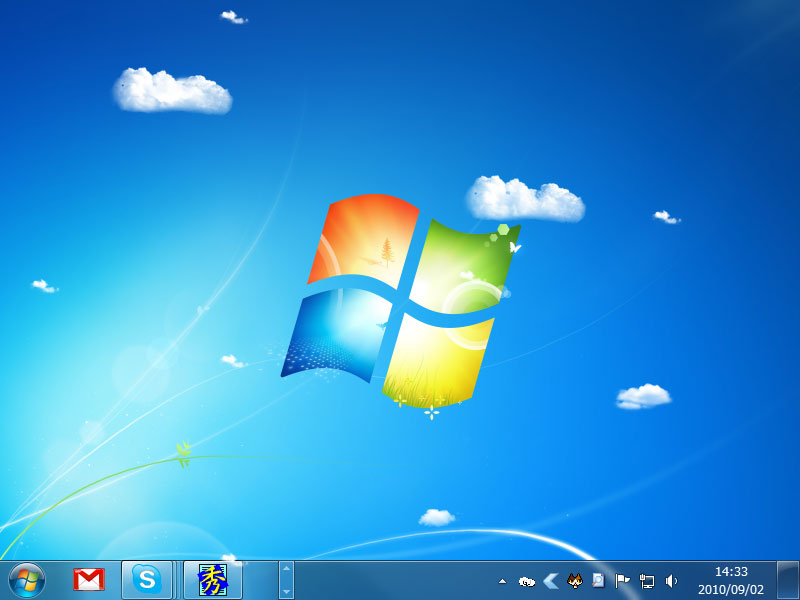The image size is (800, 600).
Task: Open the Hidemaru editor taskbar button
Action: (213, 580)
